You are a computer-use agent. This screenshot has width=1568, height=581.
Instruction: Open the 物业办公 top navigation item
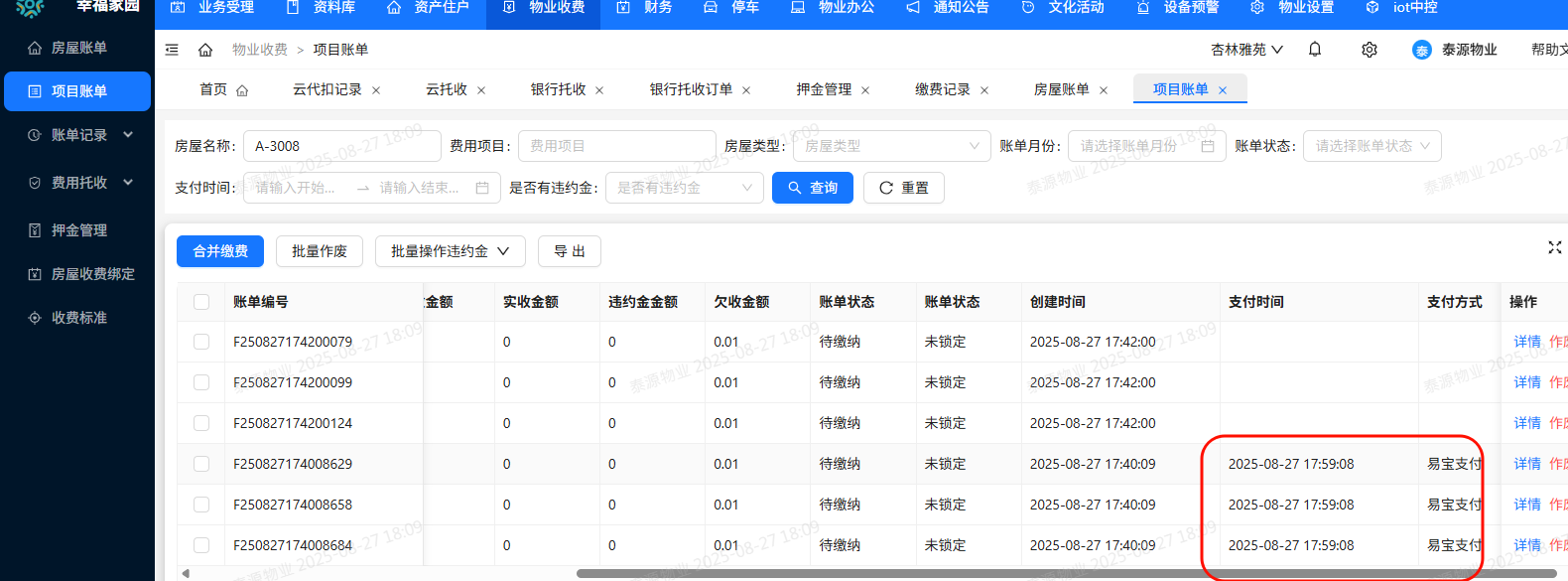(833, 8)
